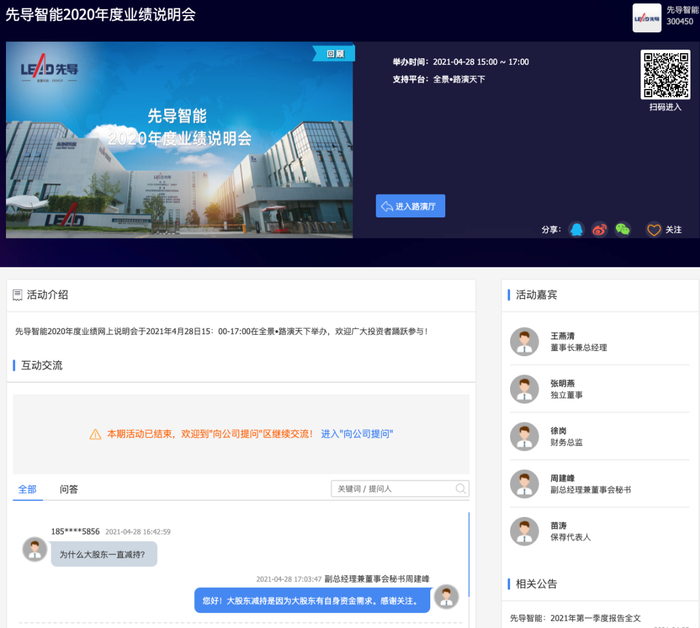This screenshot has width=700, height=628.
Task: Click the chat list vertical scrollbar
Action: tap(469, 554)
